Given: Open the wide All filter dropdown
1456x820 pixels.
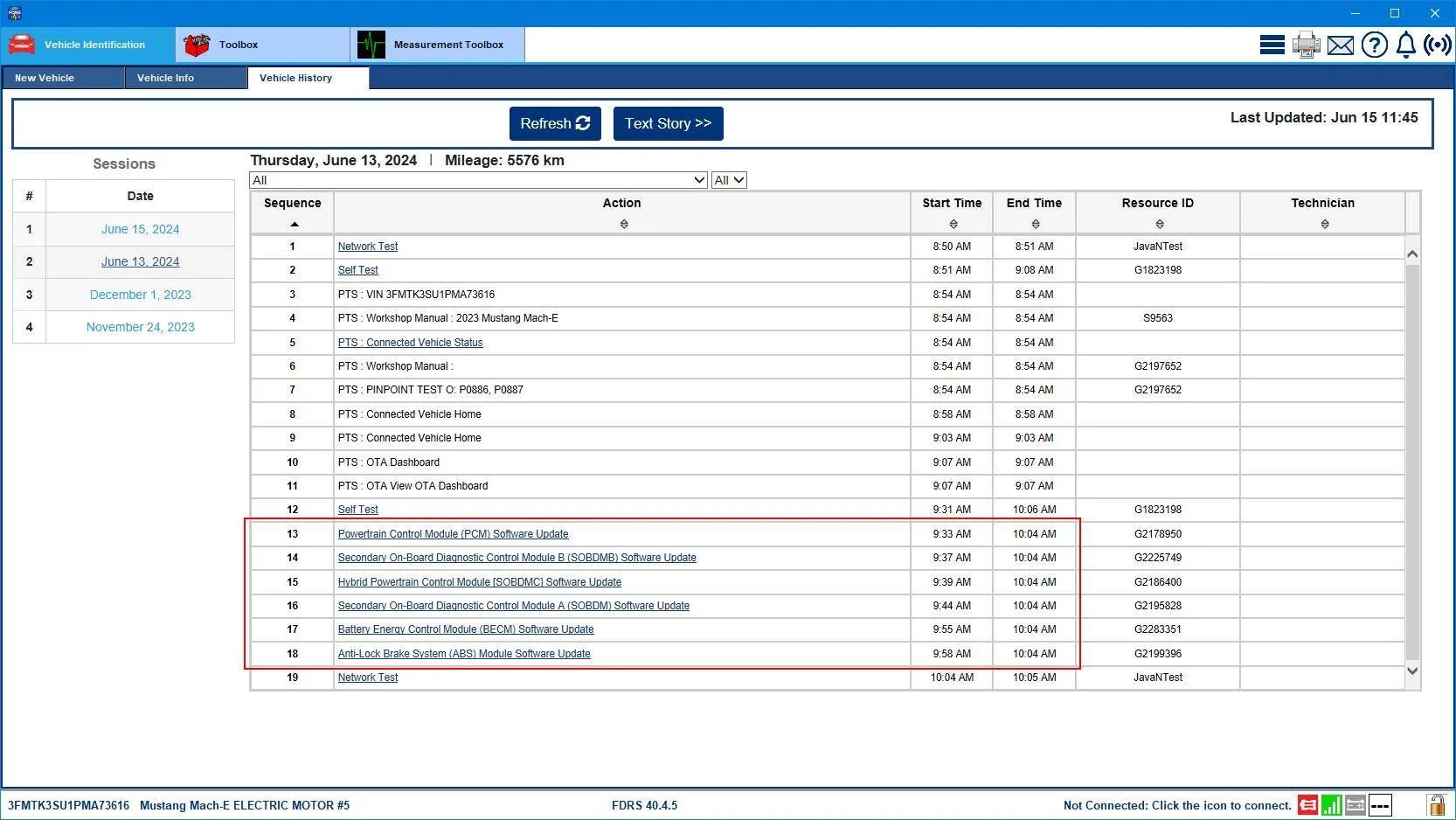Looking at the screenshot, I should [478, 180].
